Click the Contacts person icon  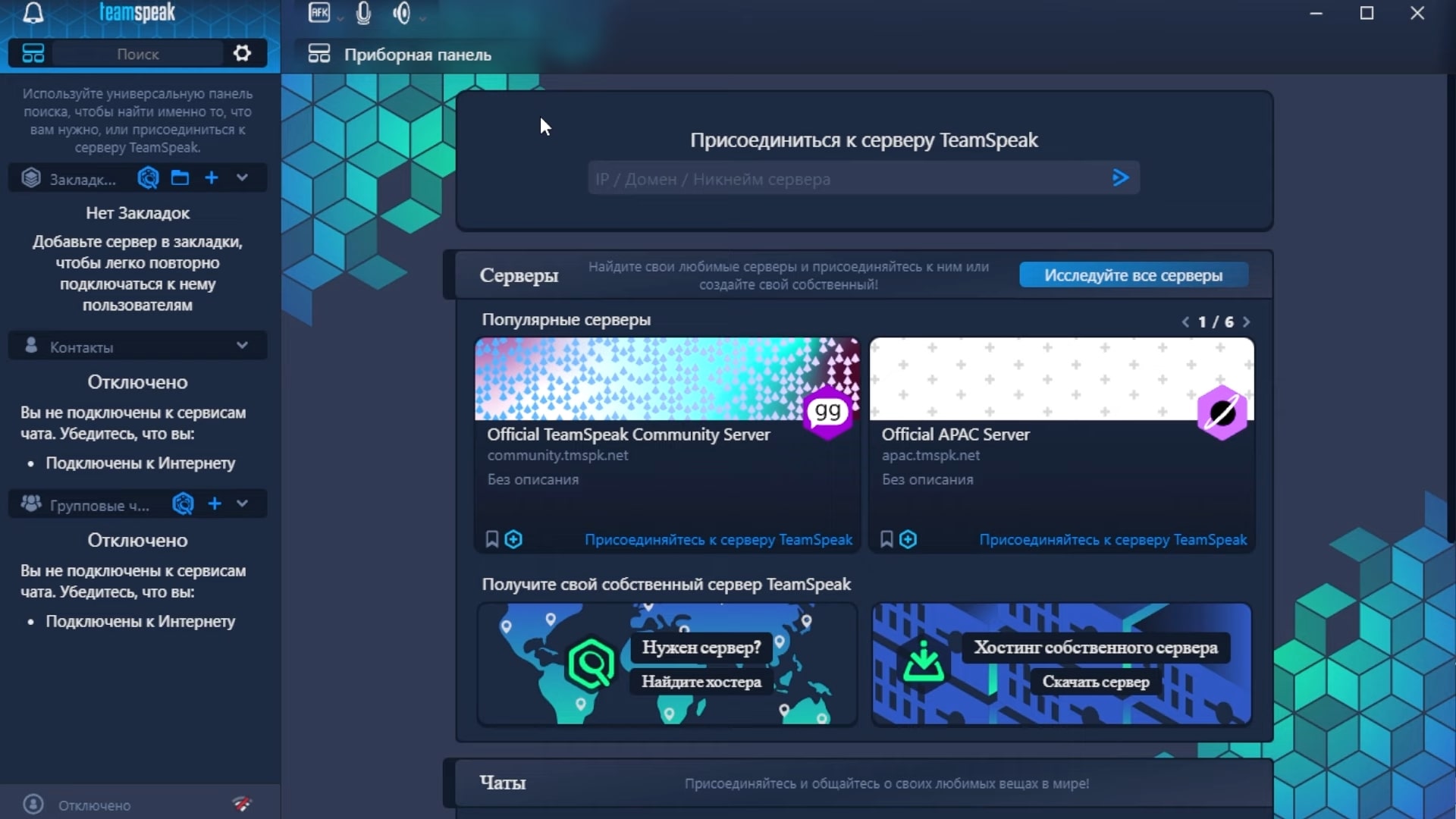tap(31, 346)
